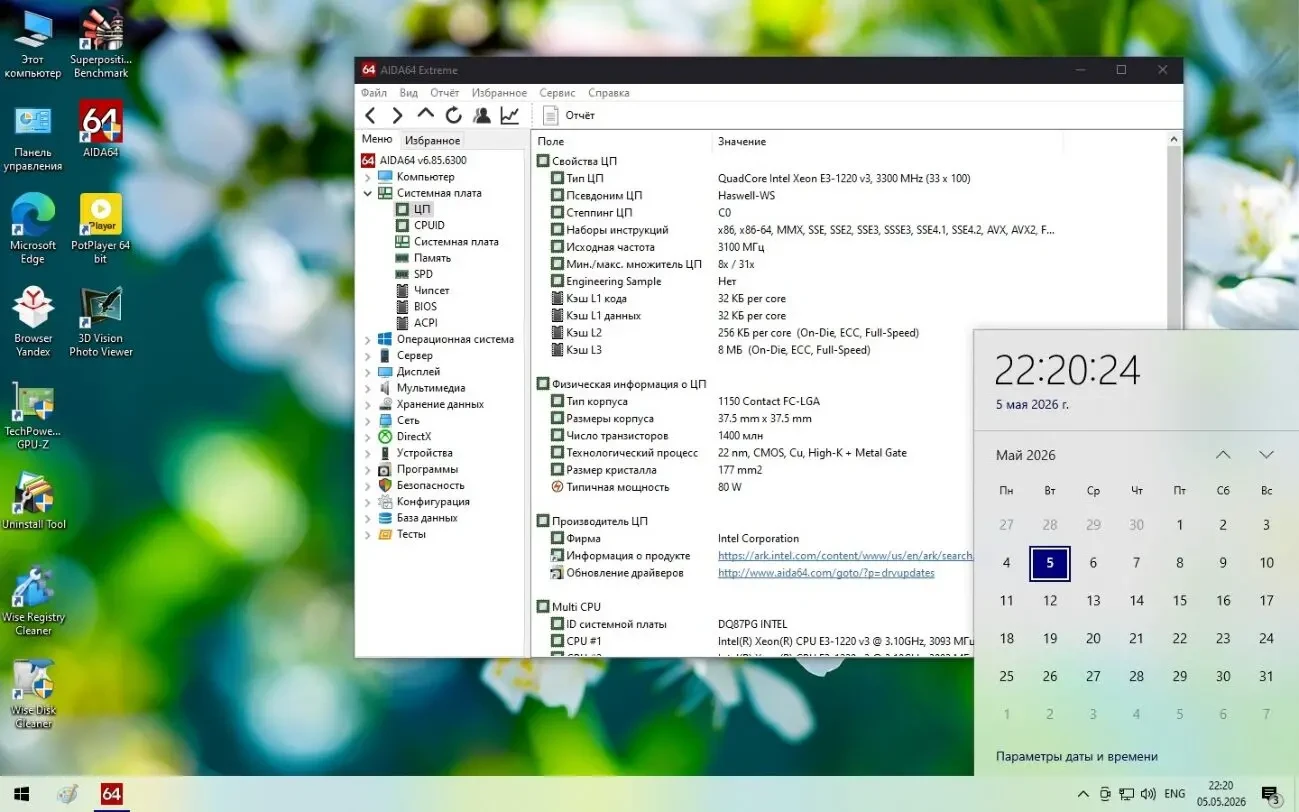Click the Windows Start button
Image resolution: width=1299 pixels, height=812 pixels.
[x=21, y=794]
